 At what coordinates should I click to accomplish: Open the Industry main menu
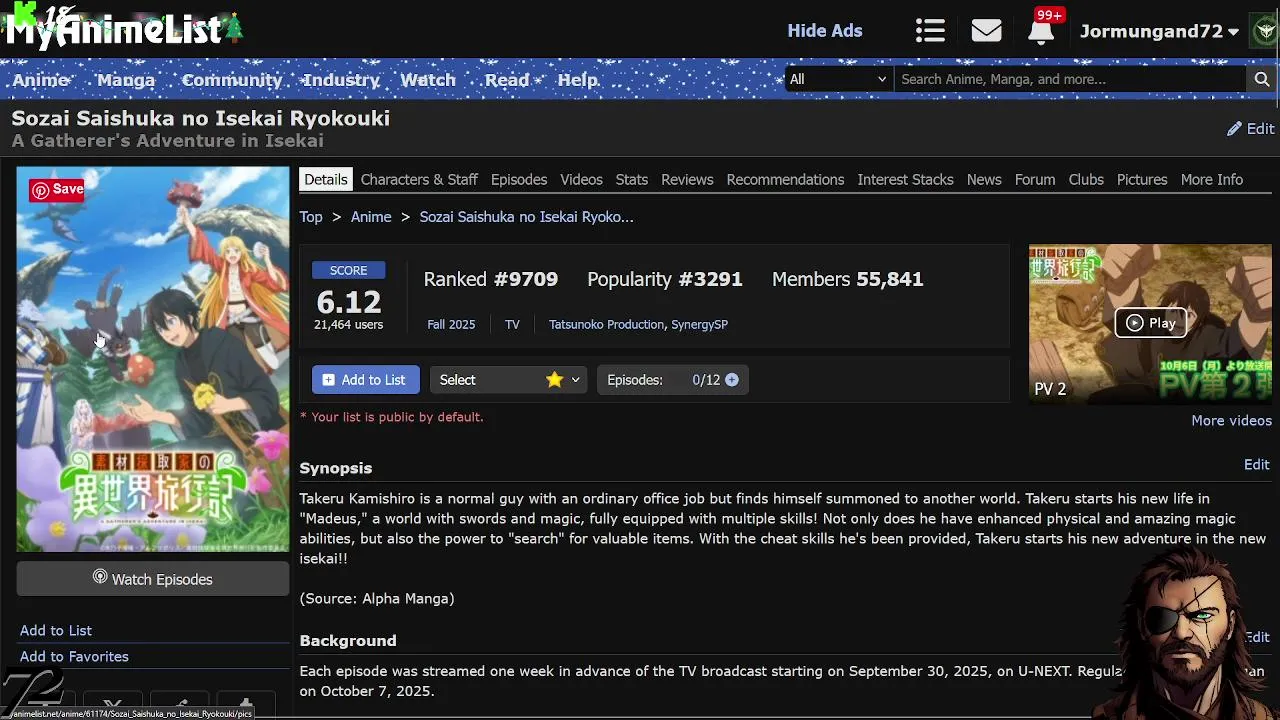tap(341, 80)
